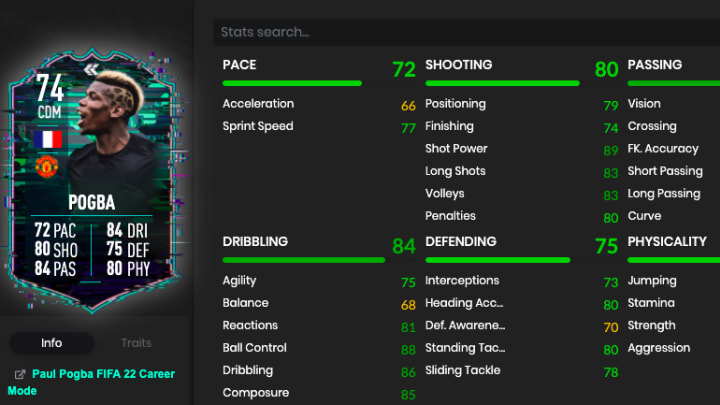The image size is (720, 405).
Task: Click the France flag on the card
Action: [x=48, y=140]
